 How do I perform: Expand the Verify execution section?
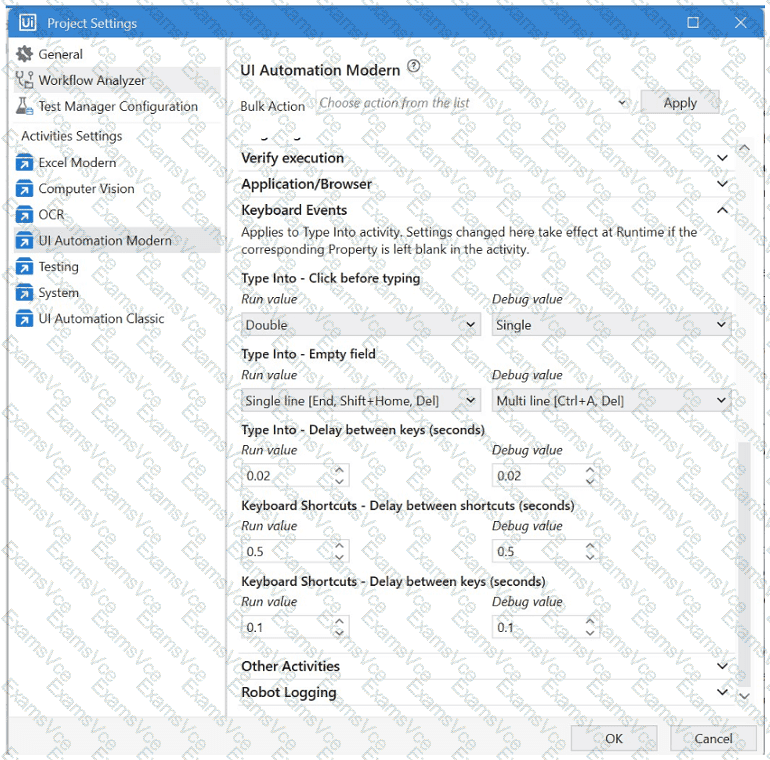488,158
